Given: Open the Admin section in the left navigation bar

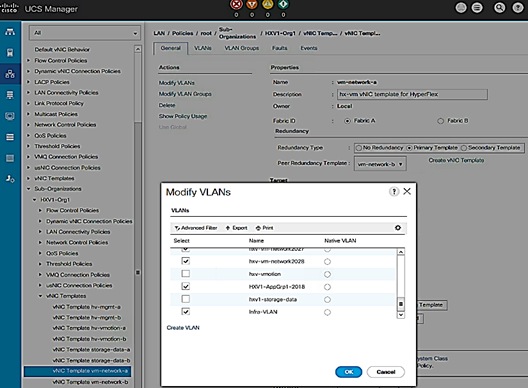Looking at the screenshot, I should coord(10,179).
